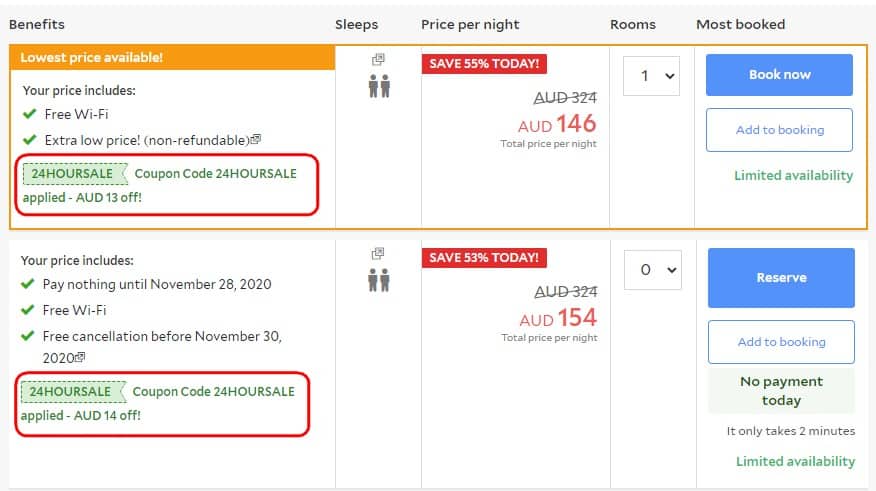
Task: Click the popup icon above second occupancy figures
Action: click(378, 254)
